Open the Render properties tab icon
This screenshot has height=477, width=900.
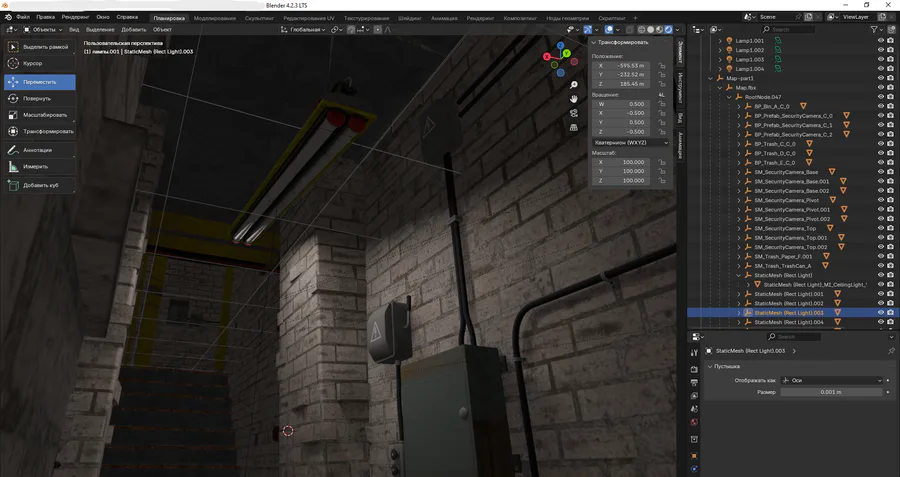point(694,369)
